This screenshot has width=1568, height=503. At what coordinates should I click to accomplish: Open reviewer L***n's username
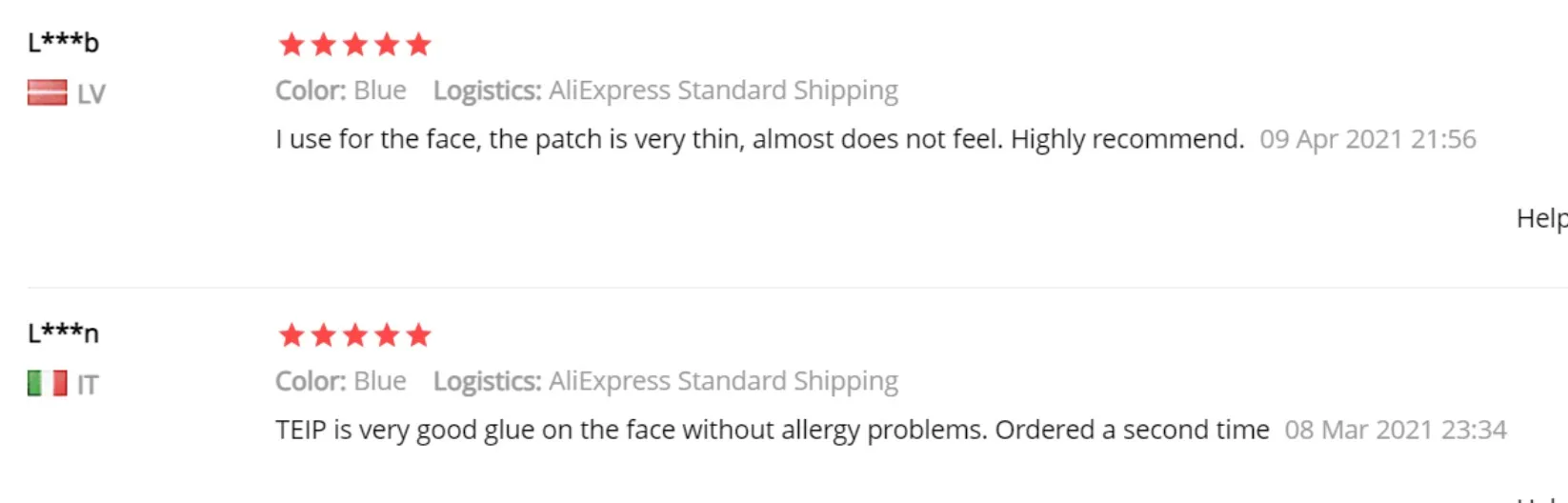click(63, 333)
